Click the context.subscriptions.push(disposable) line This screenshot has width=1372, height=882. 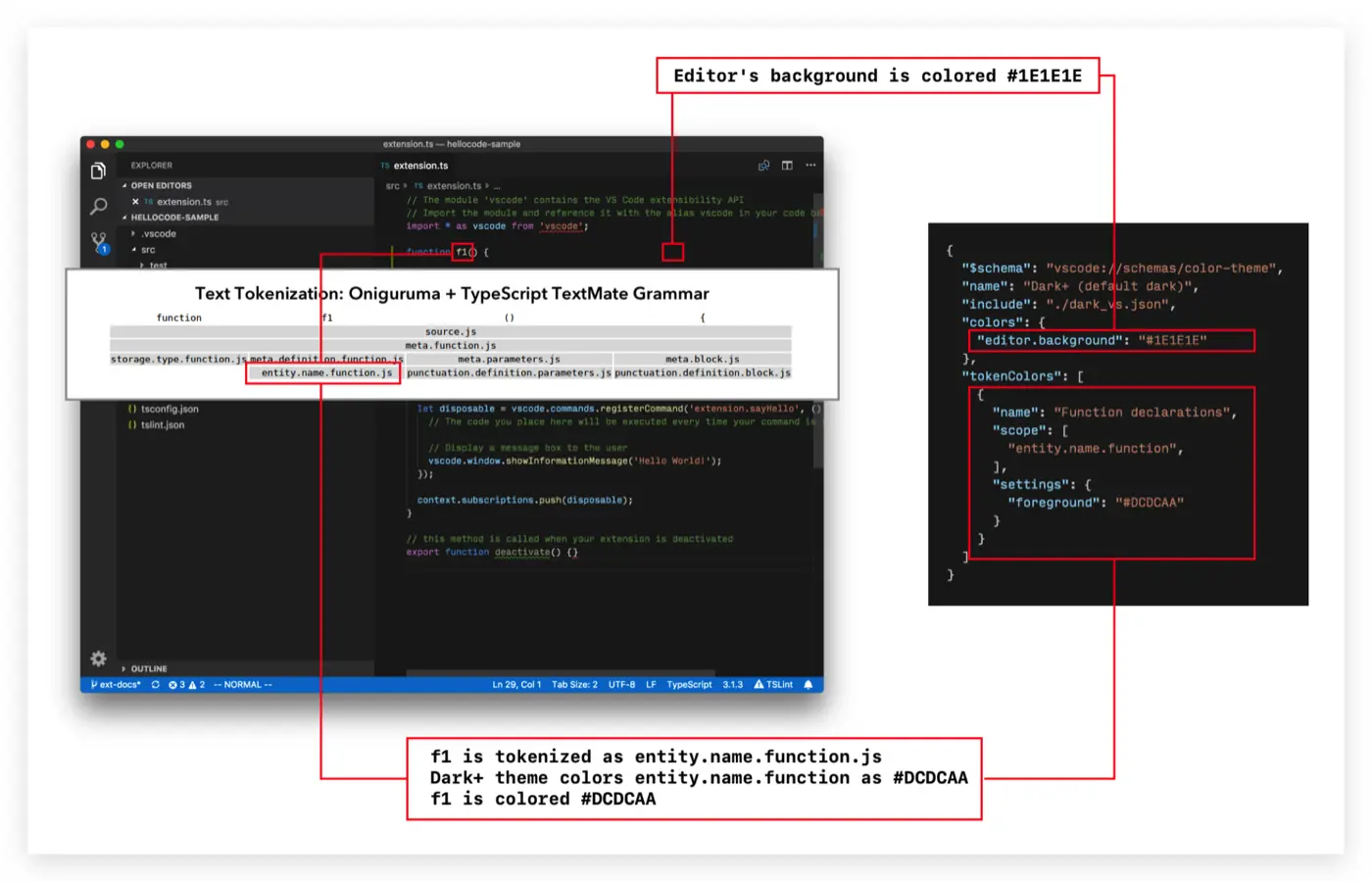(524, 500)
